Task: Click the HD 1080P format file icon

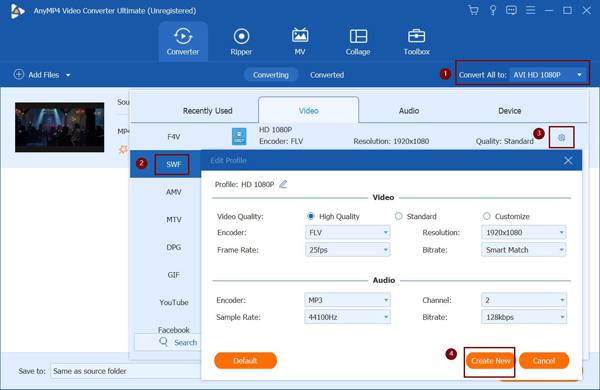Action: pos(239,136)
